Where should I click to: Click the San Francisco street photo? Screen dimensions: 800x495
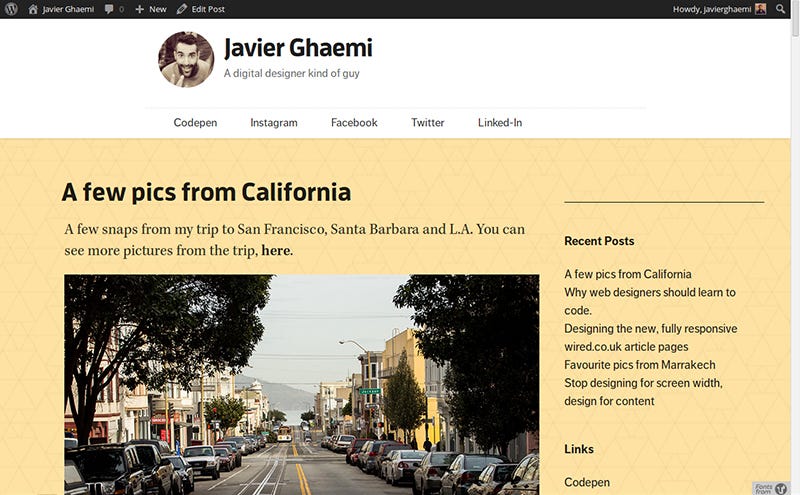pyautogui.click(x=302, y=385)
